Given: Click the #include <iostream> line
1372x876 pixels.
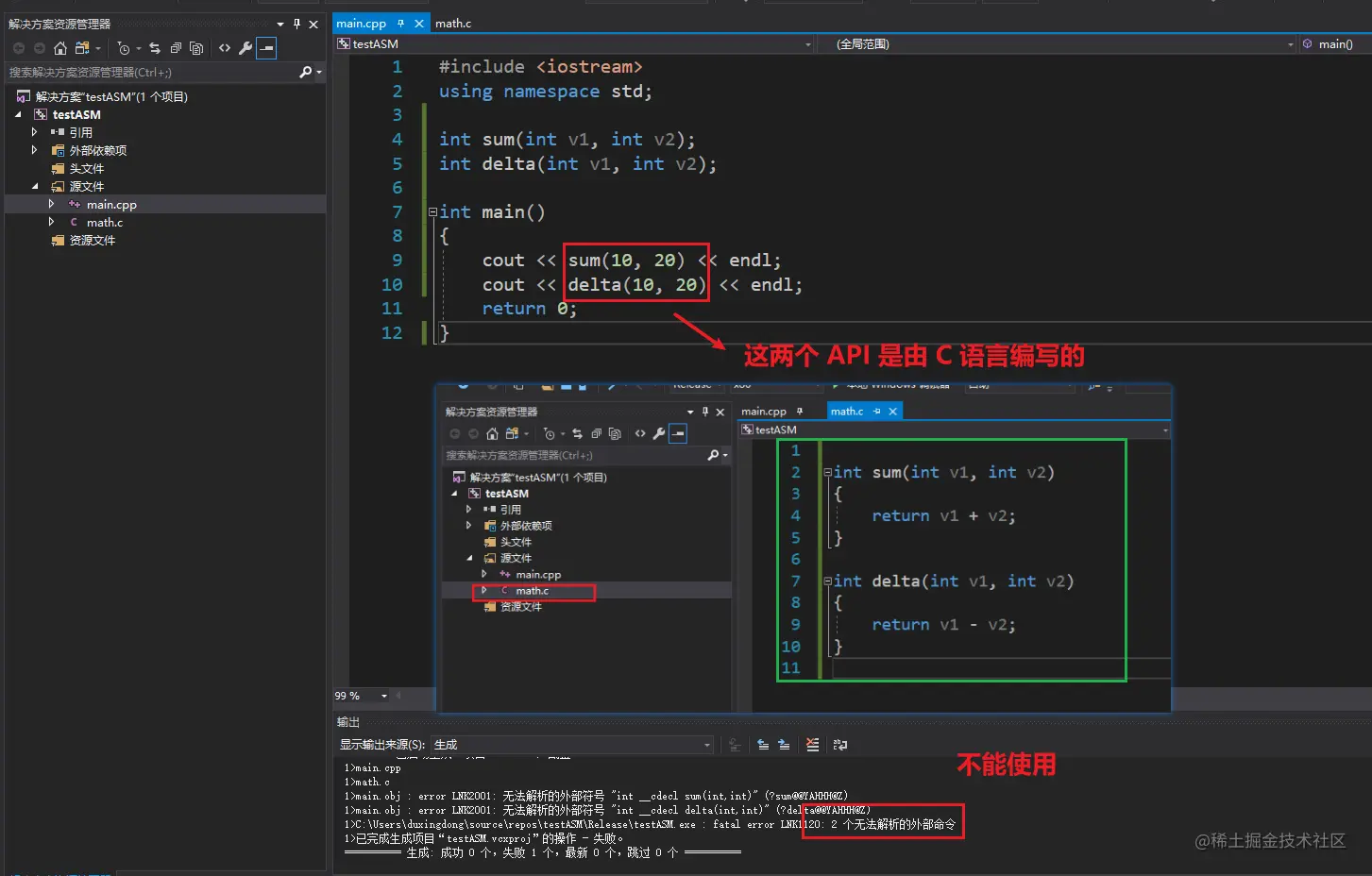Looking at the screenshot, I should click(x=540, y=67).
